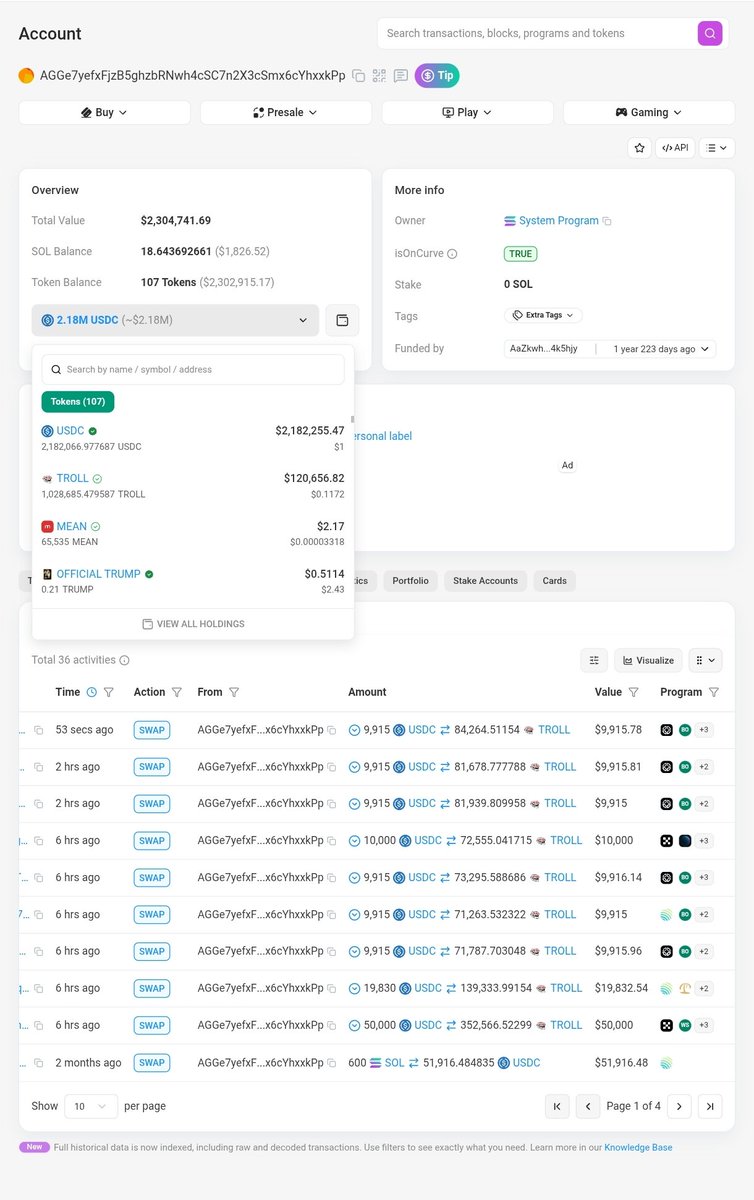Viewport: 754px width, 1200px height.
Task: Expand +3 programs in 53 secs ago row
Action: tap(704, 730)
